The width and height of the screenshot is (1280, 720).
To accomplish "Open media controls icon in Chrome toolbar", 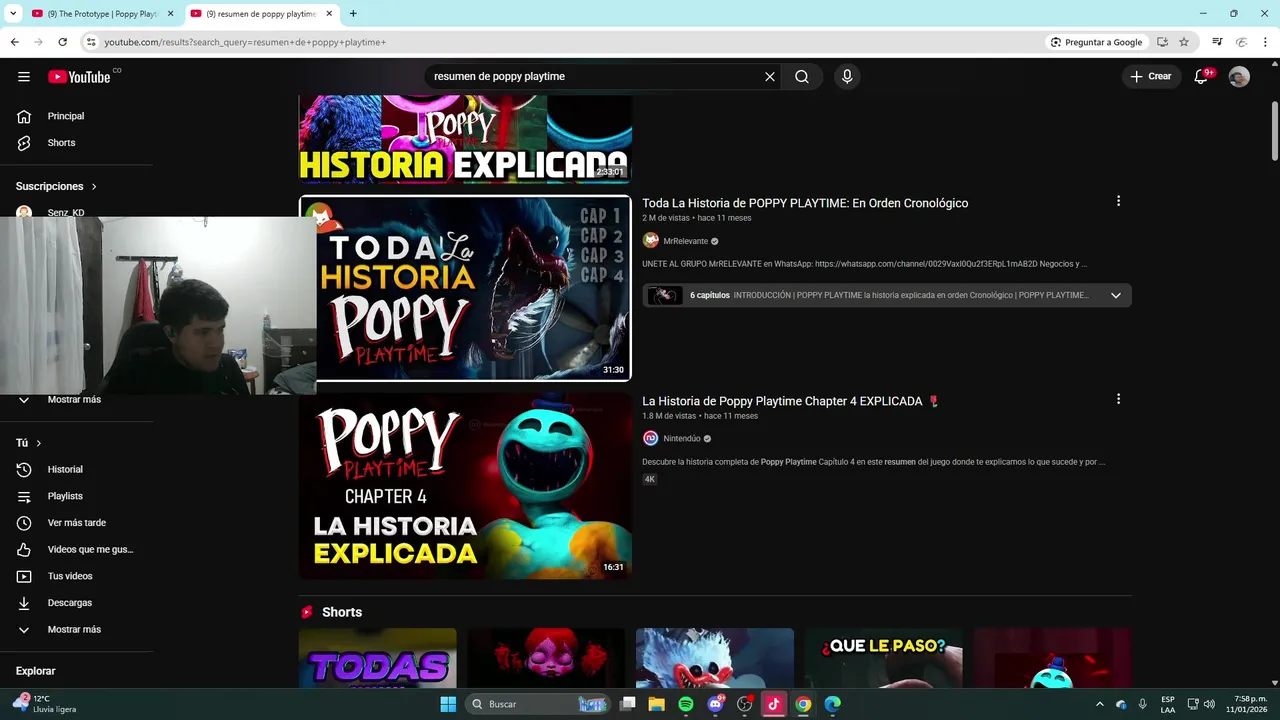I will tap(1217, 42).
